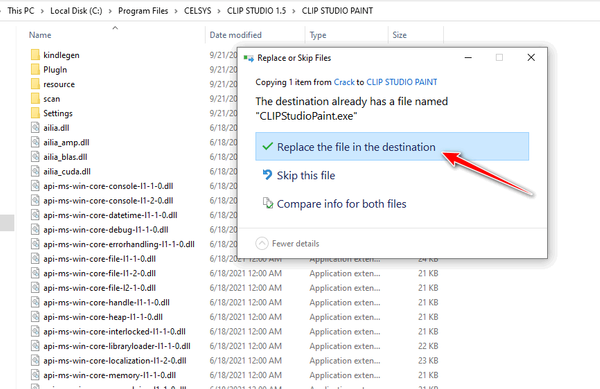The width and height of the screenshot is (600, 389).
Task: Go to Program Files breadcrumb
Action: click(143, 11)
